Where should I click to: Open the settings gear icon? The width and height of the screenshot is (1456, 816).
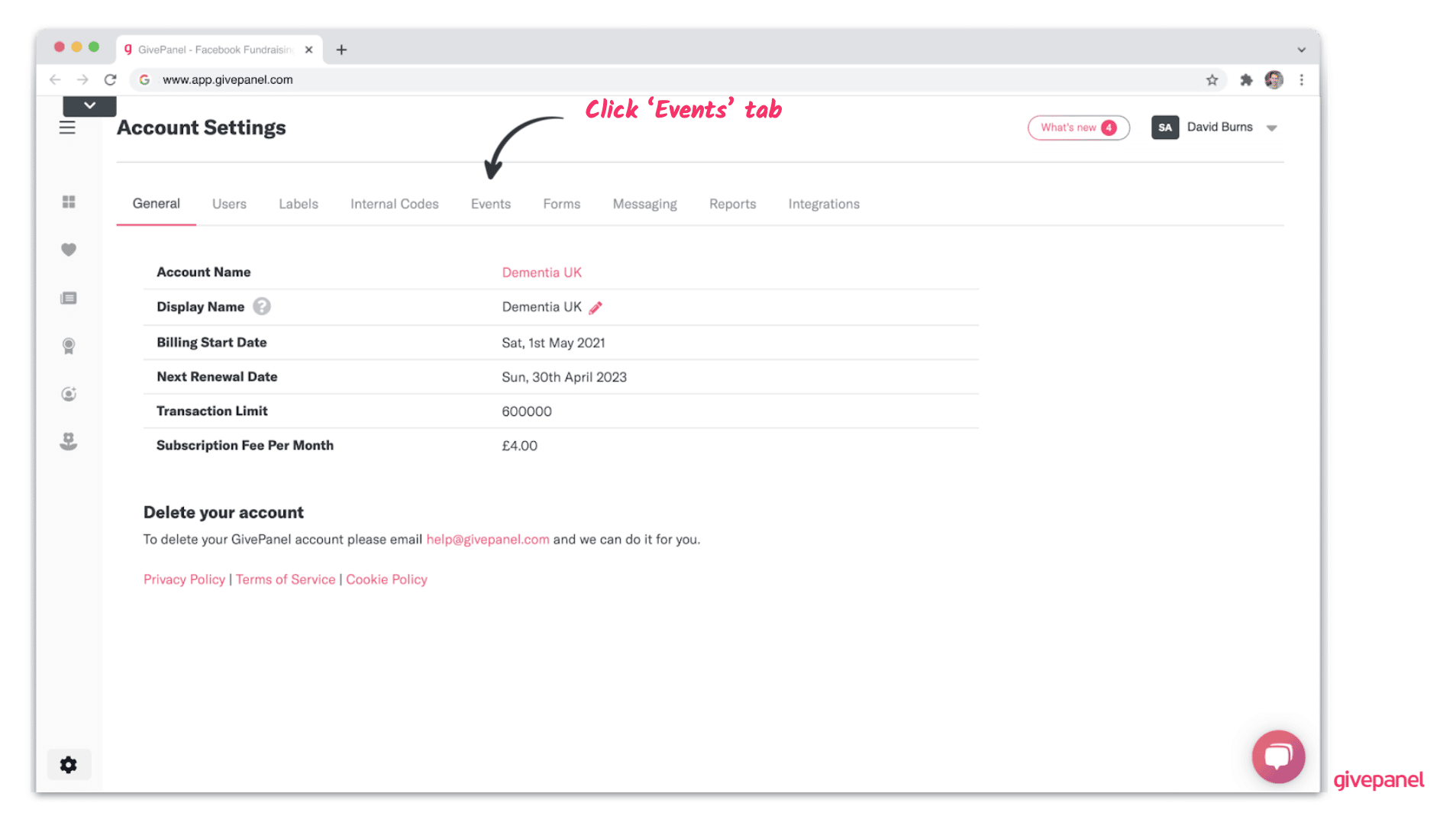point(69,765)
